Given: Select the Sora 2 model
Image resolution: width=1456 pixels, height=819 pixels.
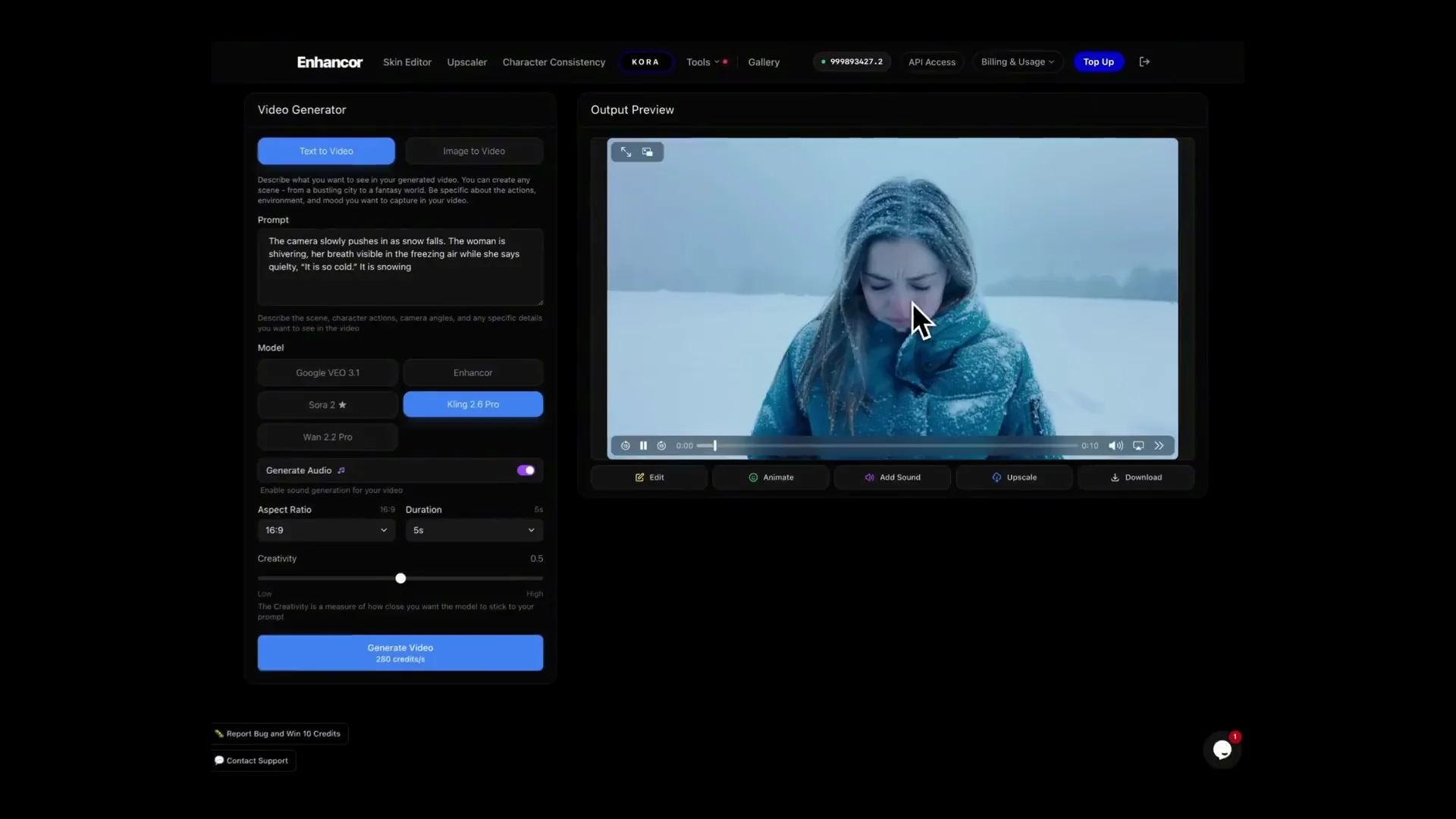Looking at the screenshot, I should point(327,404).
